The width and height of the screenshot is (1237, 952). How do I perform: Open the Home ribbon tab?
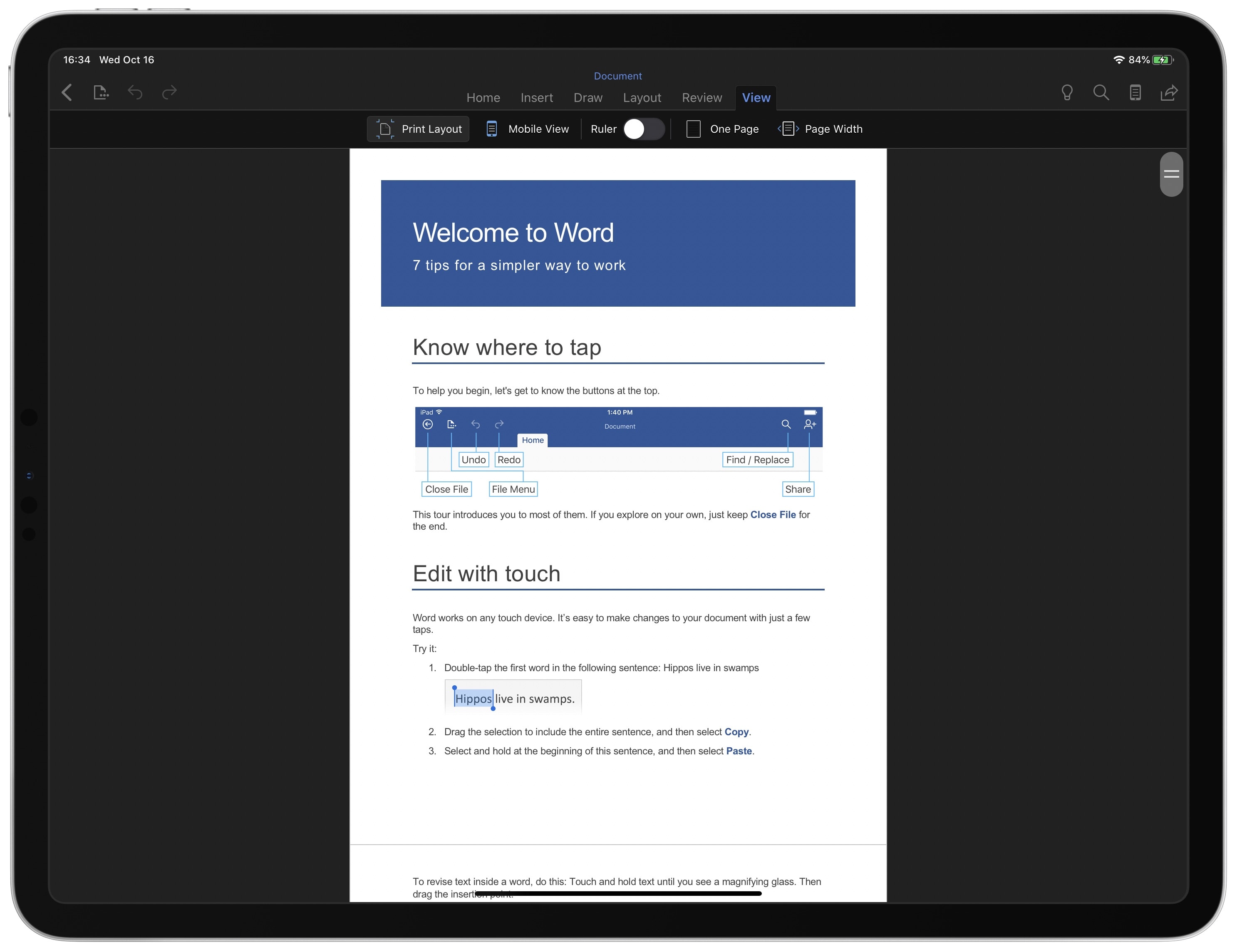click(483, 97)
